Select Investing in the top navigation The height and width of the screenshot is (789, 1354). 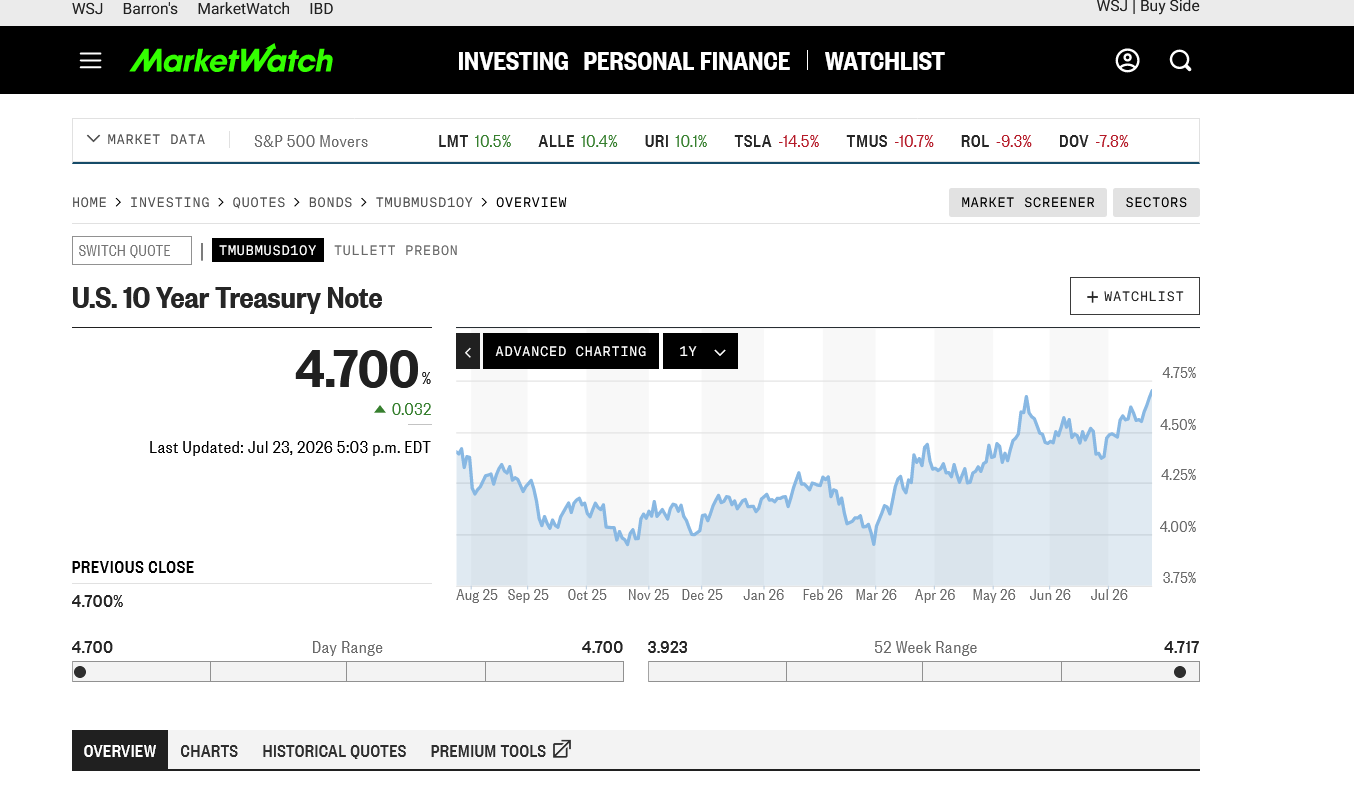(x=513, y=62)
